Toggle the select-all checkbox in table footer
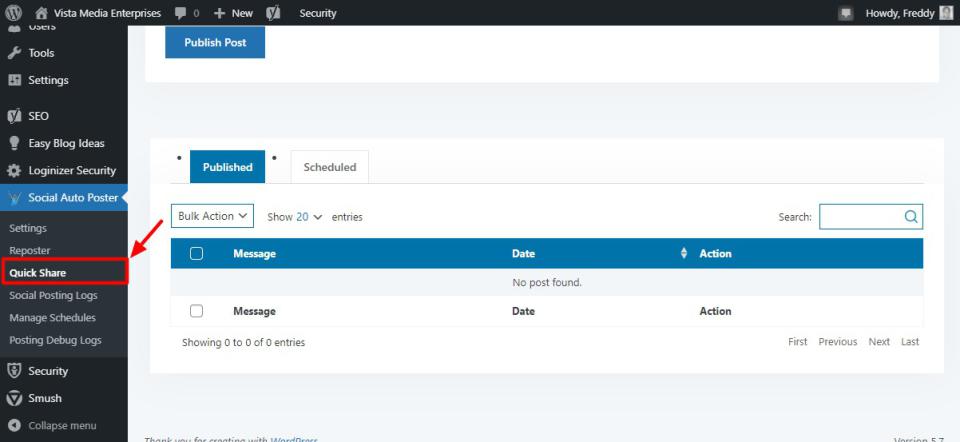The width and height of the screenshot is (960, 442). (196, 311)
